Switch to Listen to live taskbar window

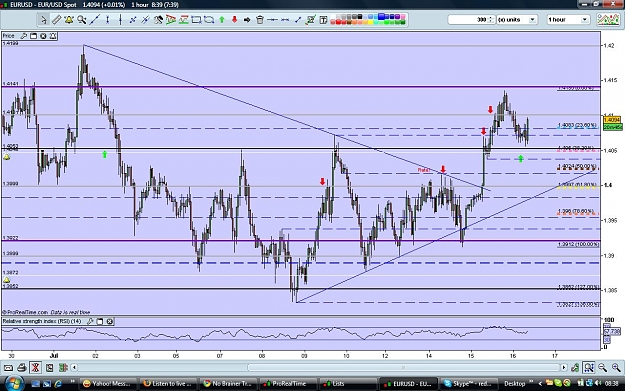click(169, 383)
